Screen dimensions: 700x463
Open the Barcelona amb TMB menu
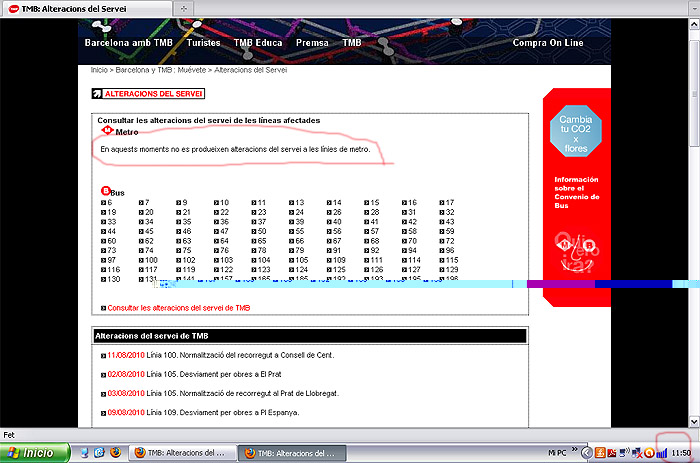(129, 43)
